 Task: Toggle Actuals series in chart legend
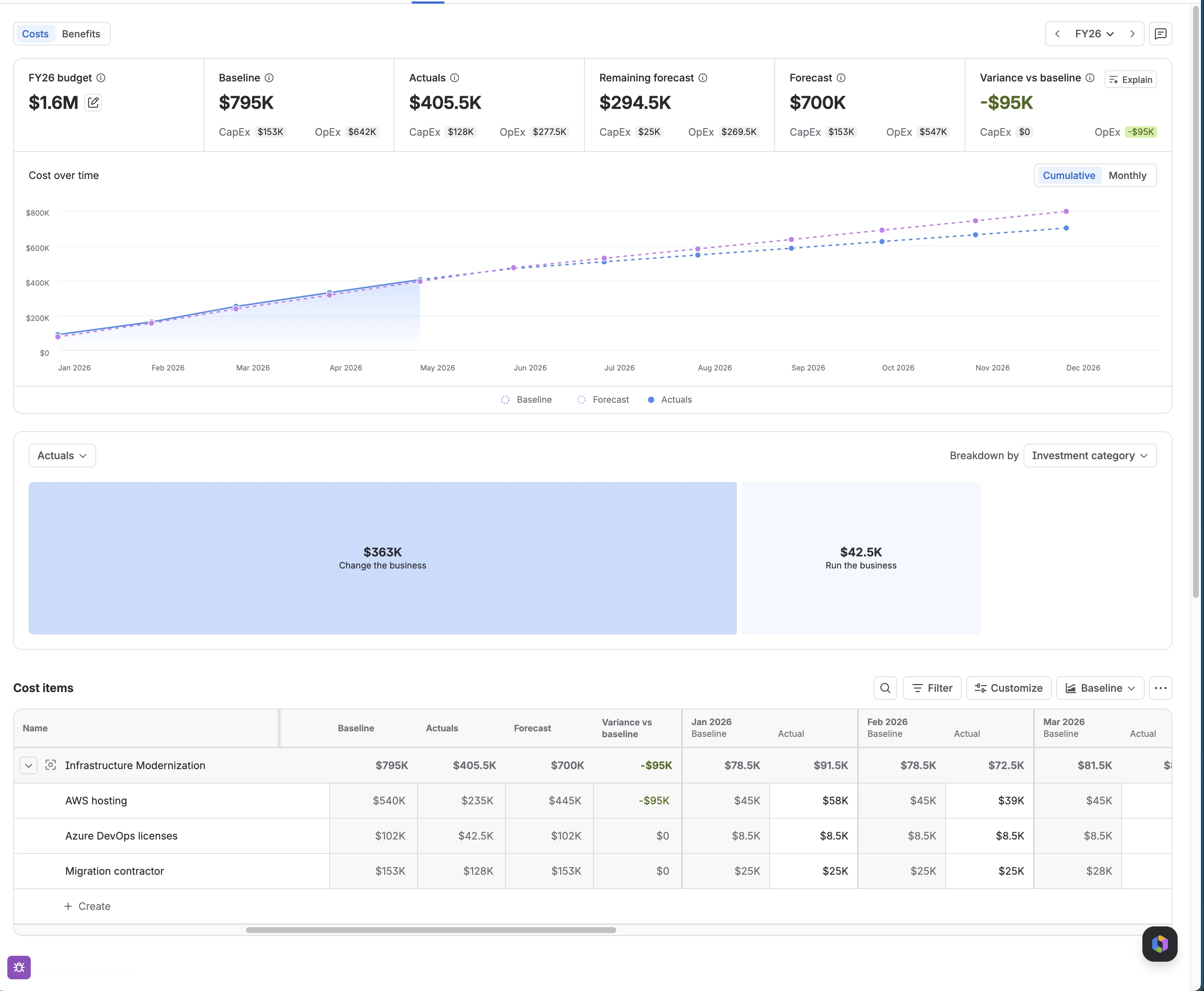click(670, 400)
